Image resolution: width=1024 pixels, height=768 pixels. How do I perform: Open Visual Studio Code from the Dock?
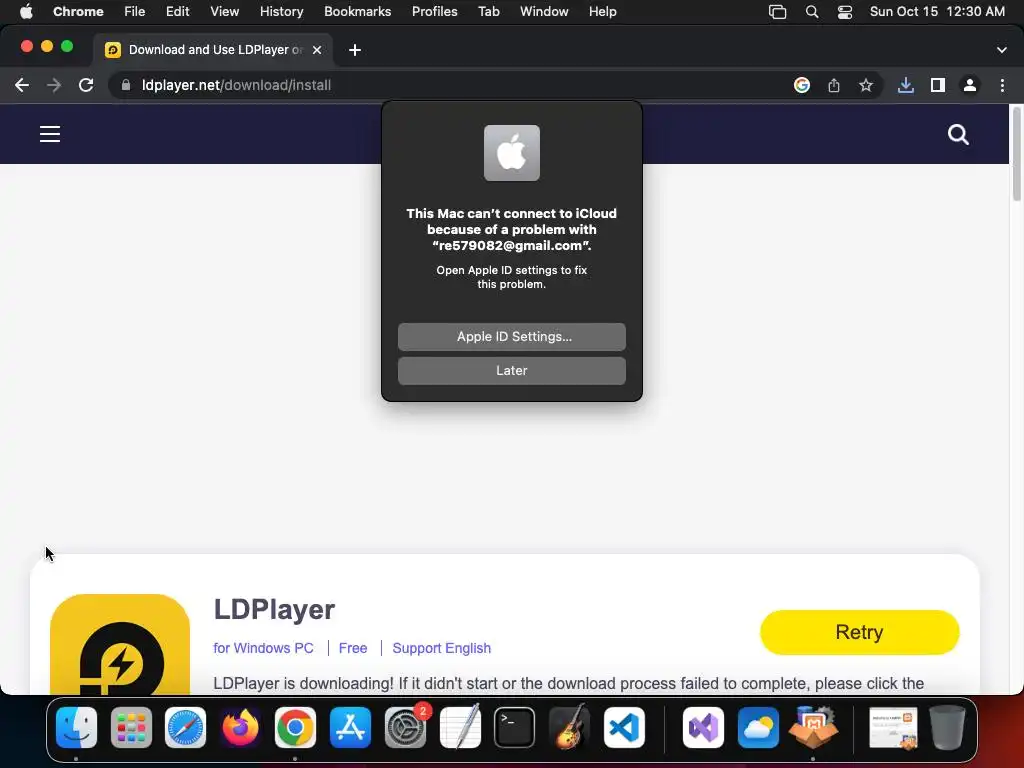point(624,728)
